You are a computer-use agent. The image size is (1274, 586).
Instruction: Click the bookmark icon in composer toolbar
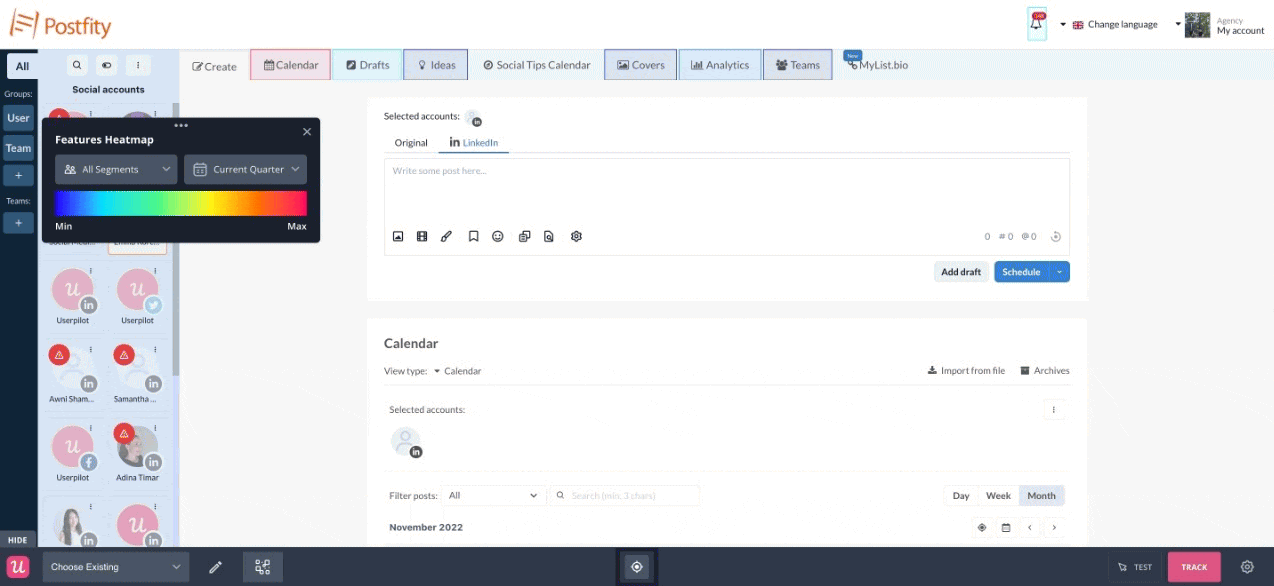click(x=473, y=236)
